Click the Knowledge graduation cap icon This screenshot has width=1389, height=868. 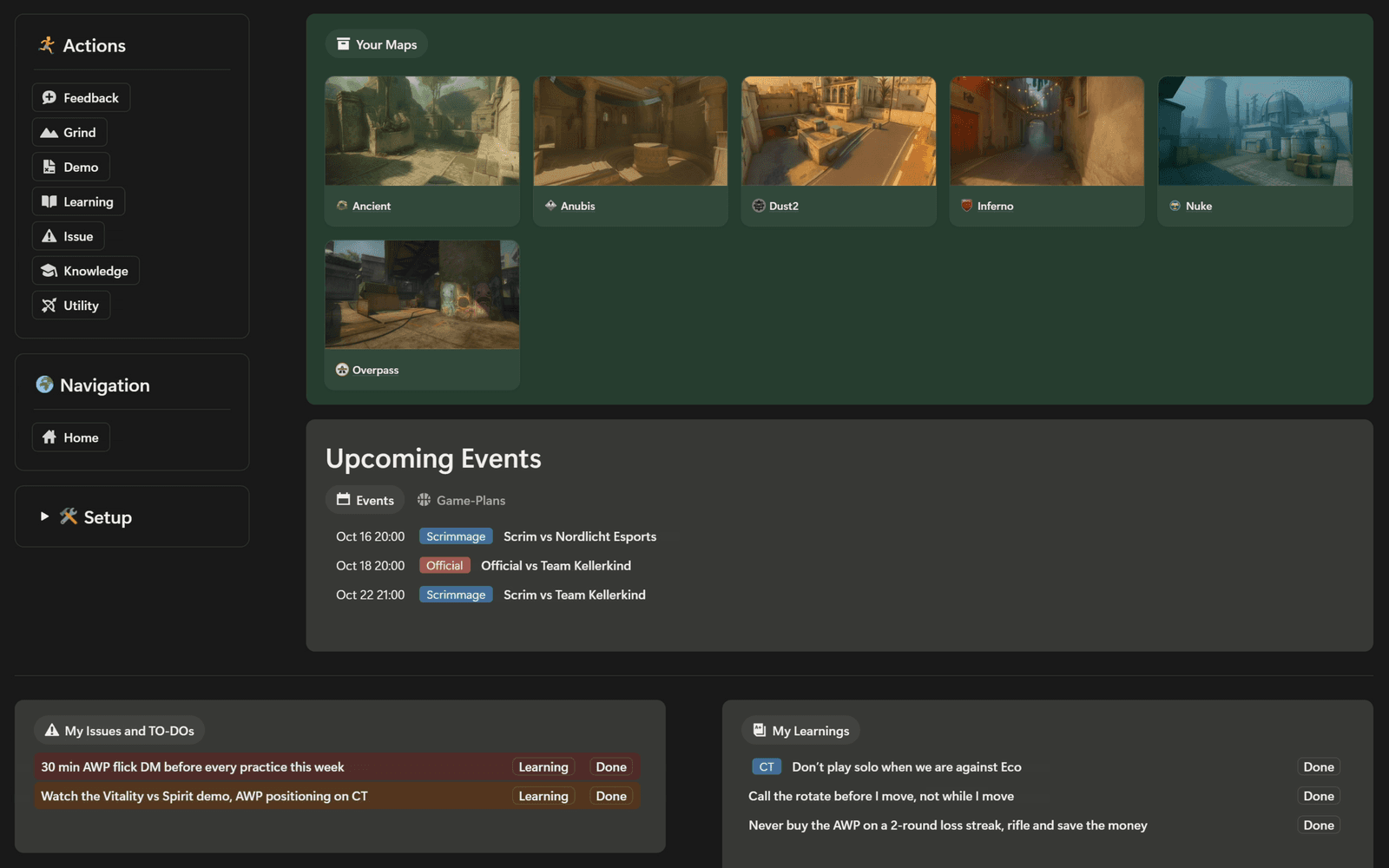(49, 271)
